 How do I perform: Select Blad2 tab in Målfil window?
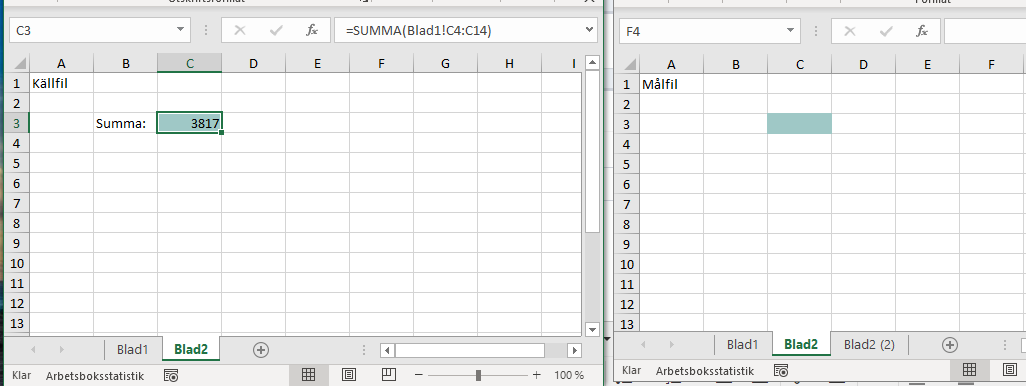coord(801,344)
